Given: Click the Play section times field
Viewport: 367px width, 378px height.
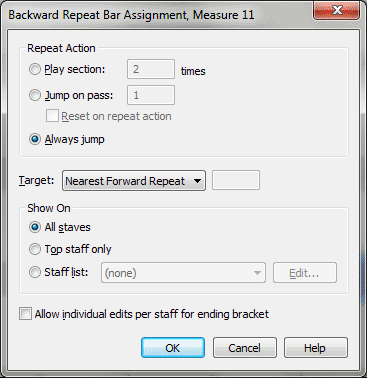Looking at the screenshot, I should 151,69.
